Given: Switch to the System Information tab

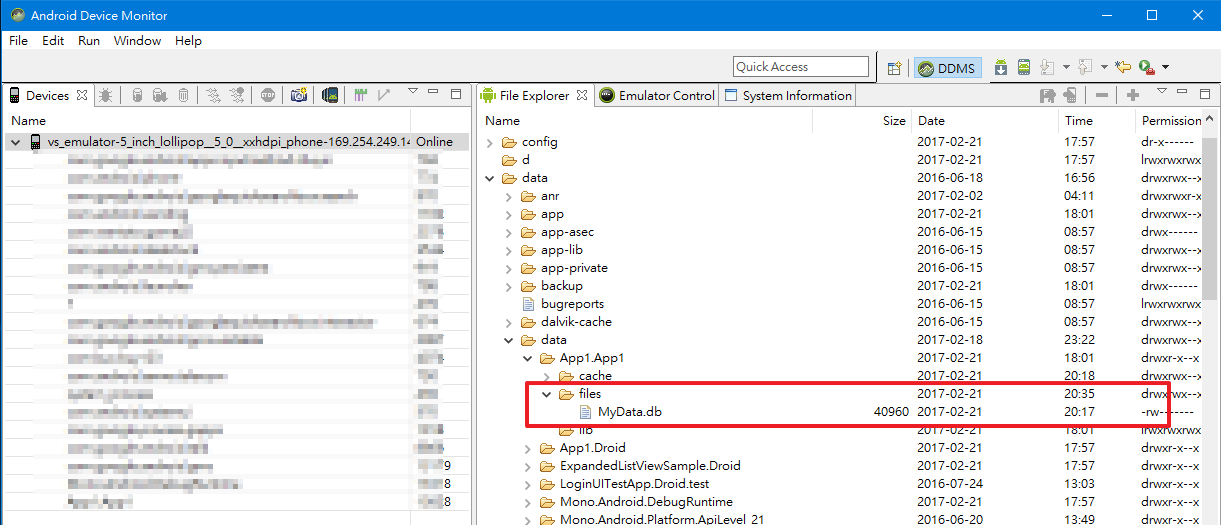Looking at the screenshot, I should pyautogui.click(x=788, y=96).
